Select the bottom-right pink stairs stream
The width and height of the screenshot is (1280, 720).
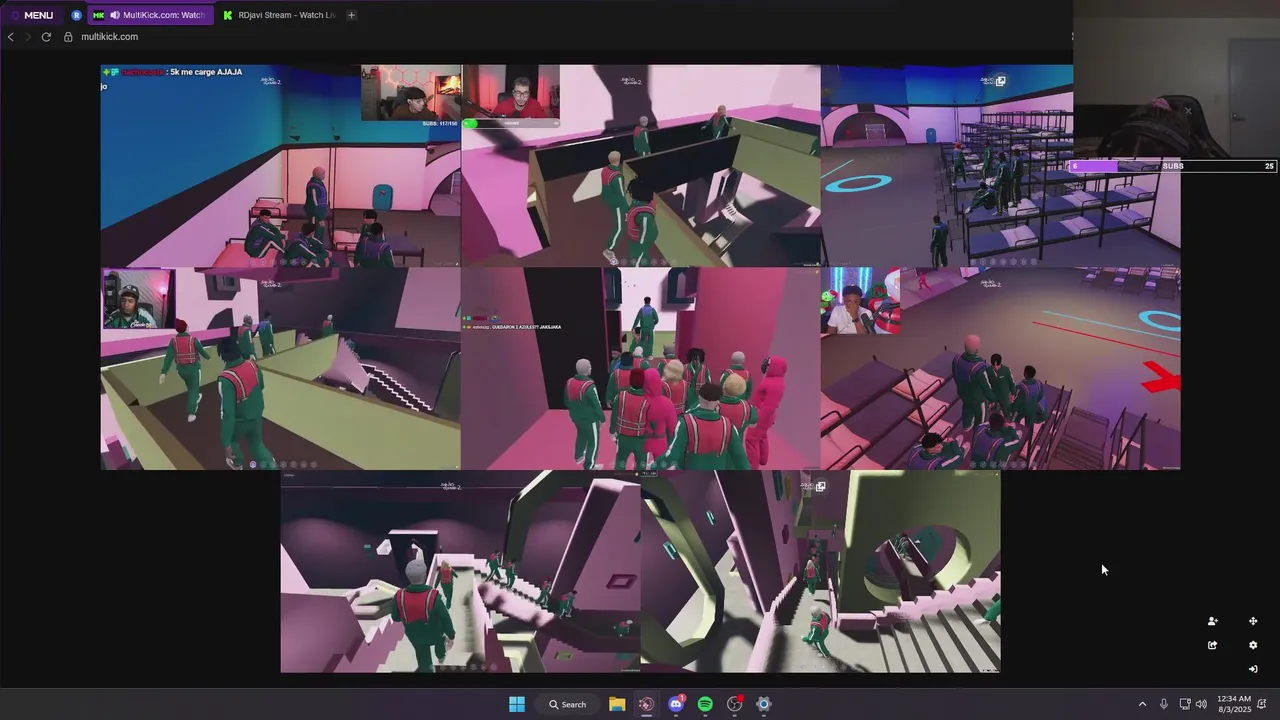(820, 571)
